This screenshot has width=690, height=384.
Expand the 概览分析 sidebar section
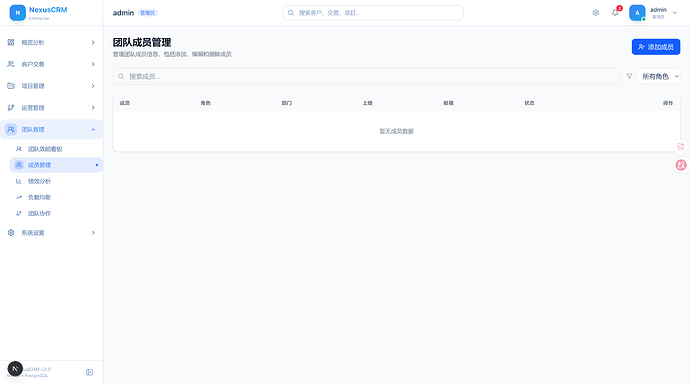click(51, 42)
